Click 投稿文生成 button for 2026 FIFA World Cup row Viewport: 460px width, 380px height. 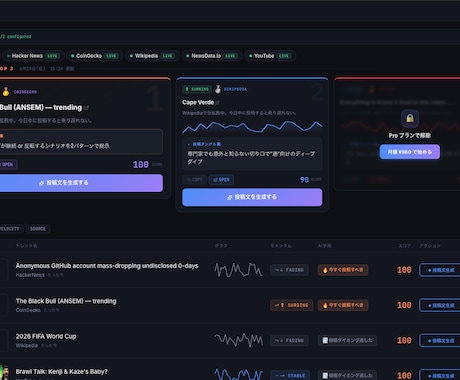tap(440, 340)
